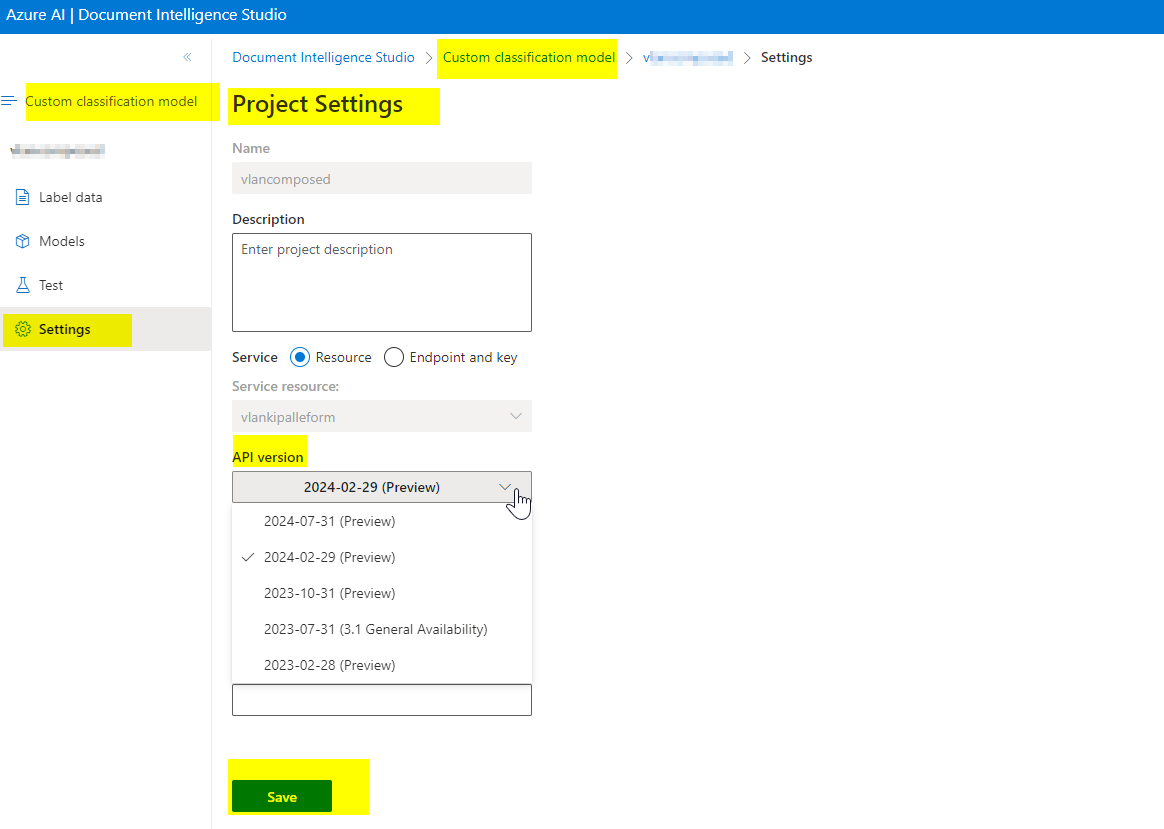The image size is (1164, 829).
Task: Click the Settings breadcrumb text
Action: pos(786,57)
